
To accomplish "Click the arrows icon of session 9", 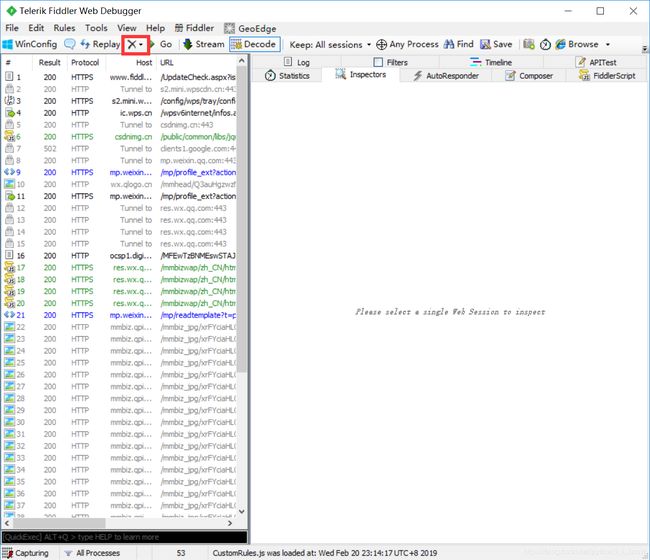I will click(9, 172).
